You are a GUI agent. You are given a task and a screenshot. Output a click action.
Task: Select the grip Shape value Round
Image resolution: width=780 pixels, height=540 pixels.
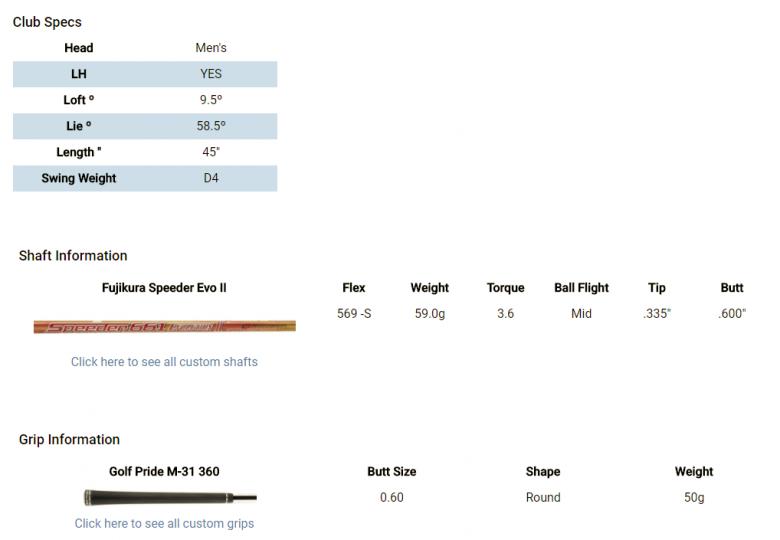(x=543, y=497)
